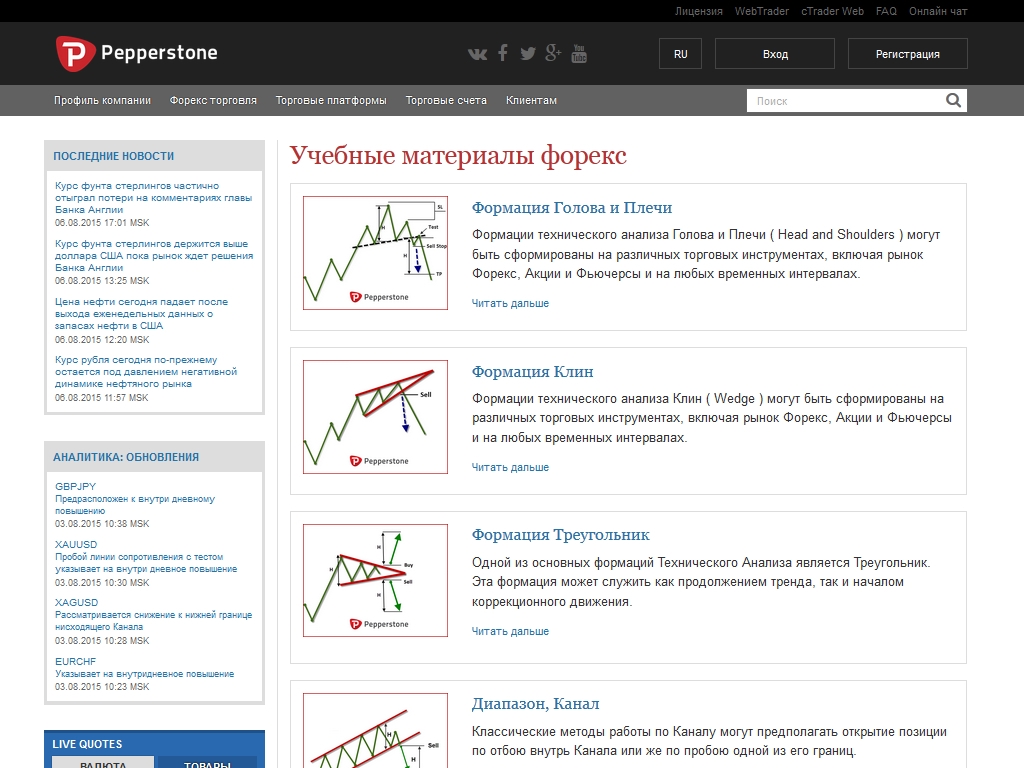The image size is (1024, 768).
Task: Expand the Торговые платформы menu
Action: coord(331,100)
